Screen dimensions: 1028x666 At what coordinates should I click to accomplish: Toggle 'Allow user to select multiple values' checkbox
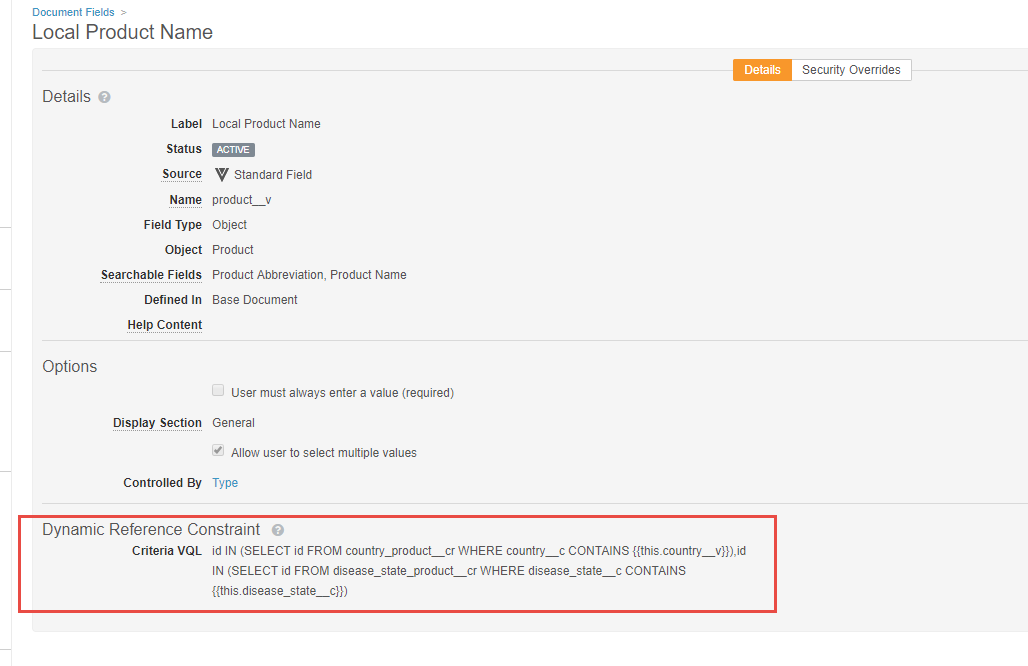(218, 452)
